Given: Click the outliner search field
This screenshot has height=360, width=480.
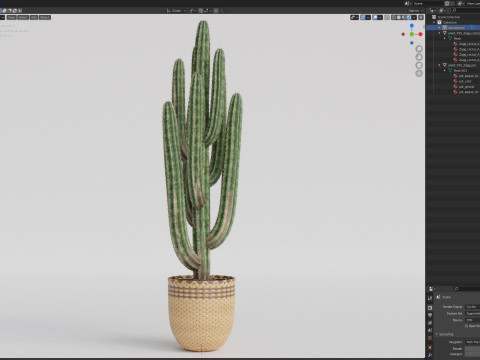Looking at the screenshot, I should (466, 11).
